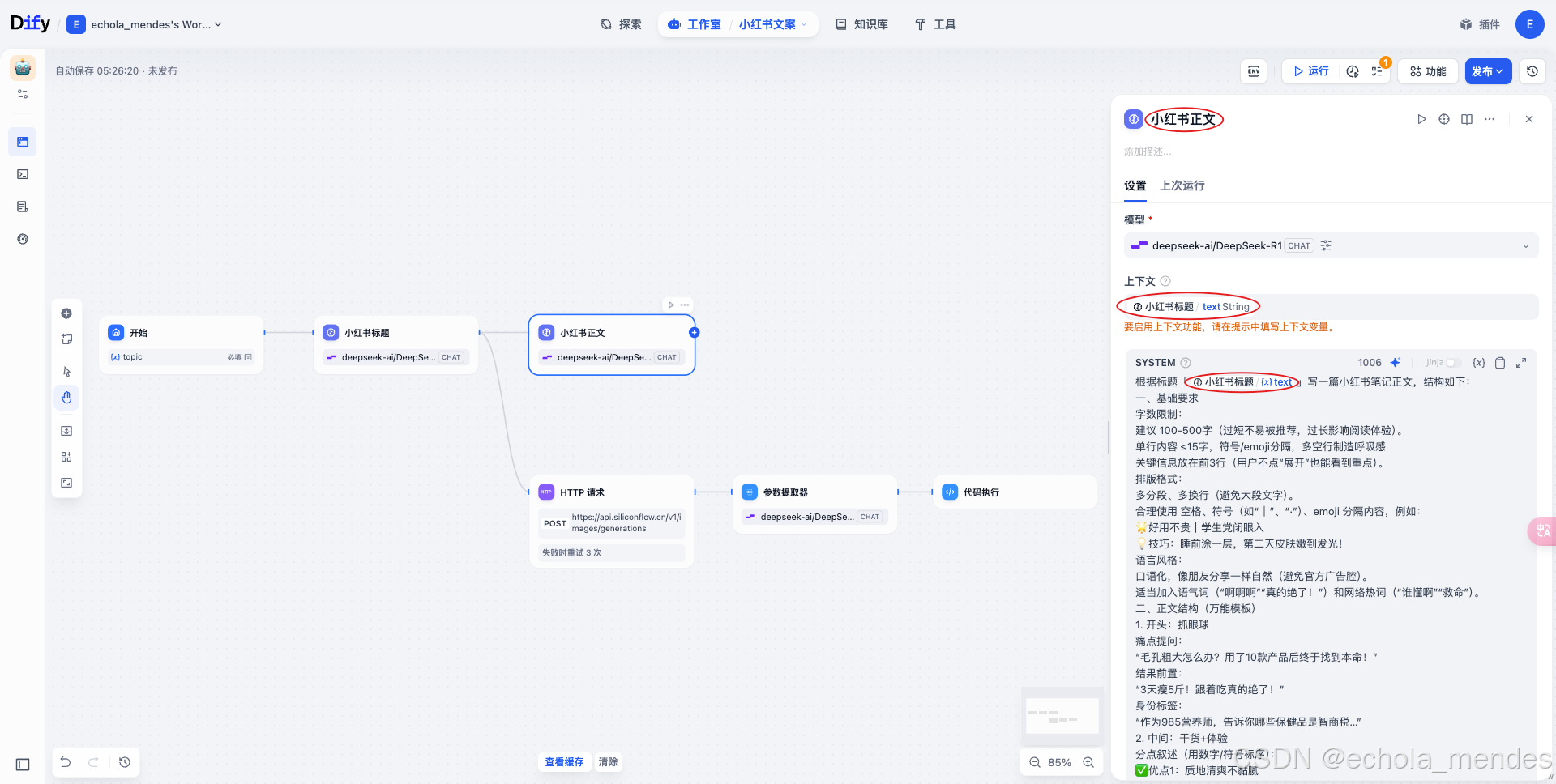Open the monitoring gauge sidebar icon
This screenshot has width=1556, height=784.
click(23, 239)
